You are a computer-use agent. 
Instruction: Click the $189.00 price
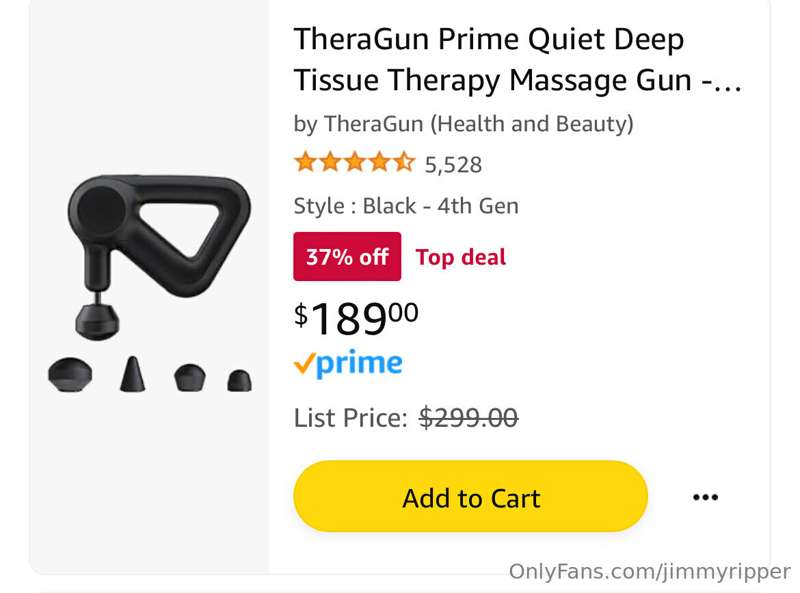tap(356, 318)
